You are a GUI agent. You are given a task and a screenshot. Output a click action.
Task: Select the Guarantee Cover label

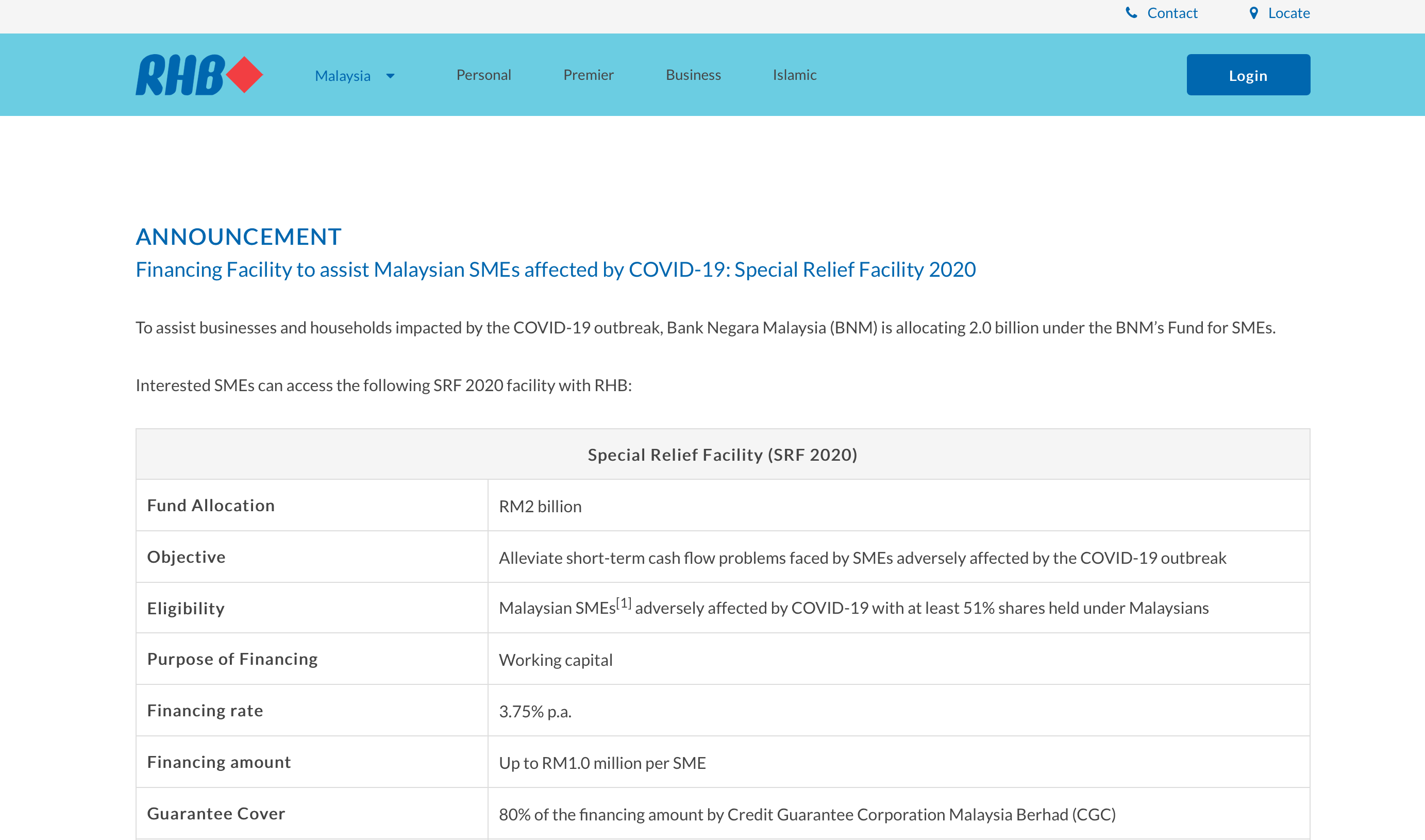coord(216,813)
